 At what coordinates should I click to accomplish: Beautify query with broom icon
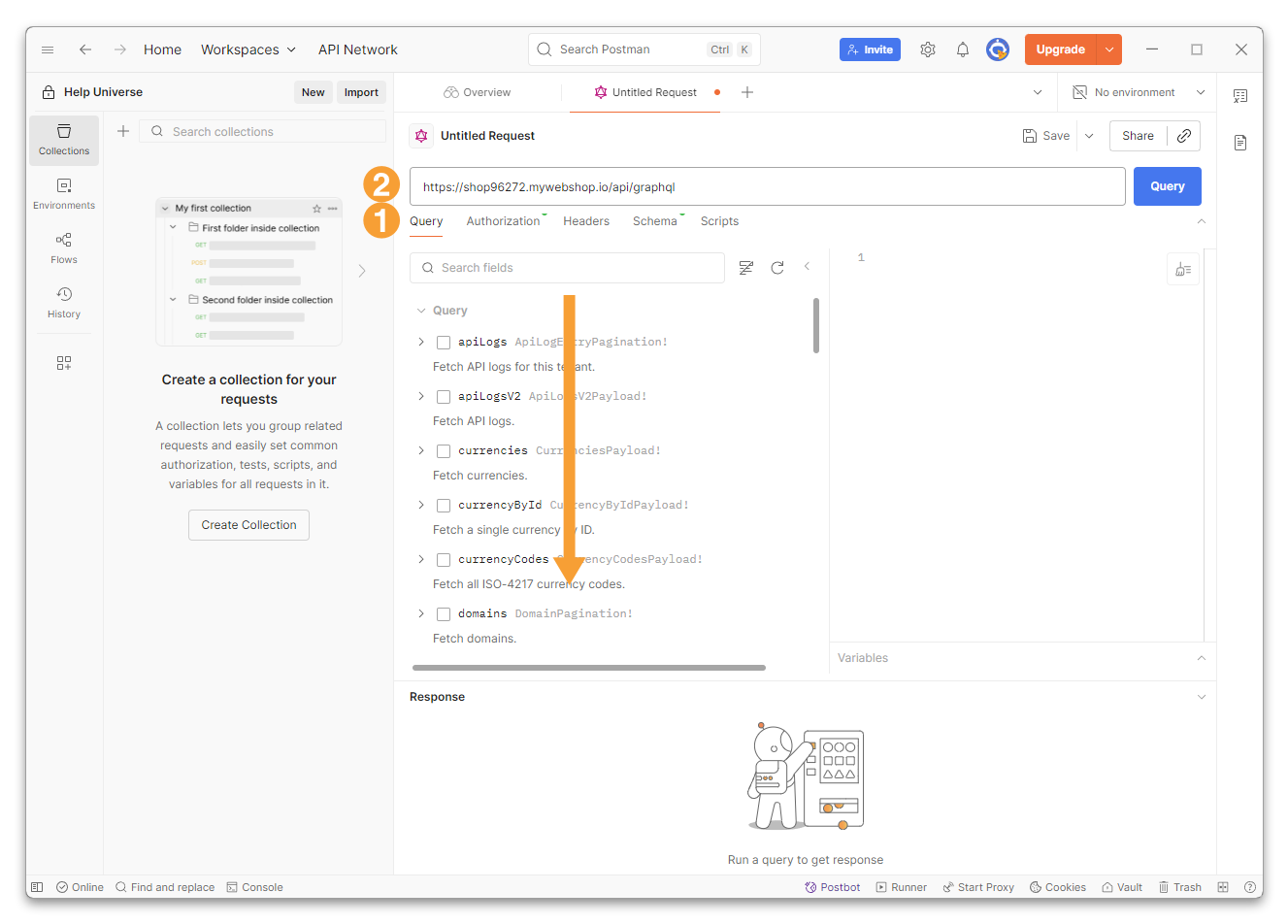[1183, 270]
